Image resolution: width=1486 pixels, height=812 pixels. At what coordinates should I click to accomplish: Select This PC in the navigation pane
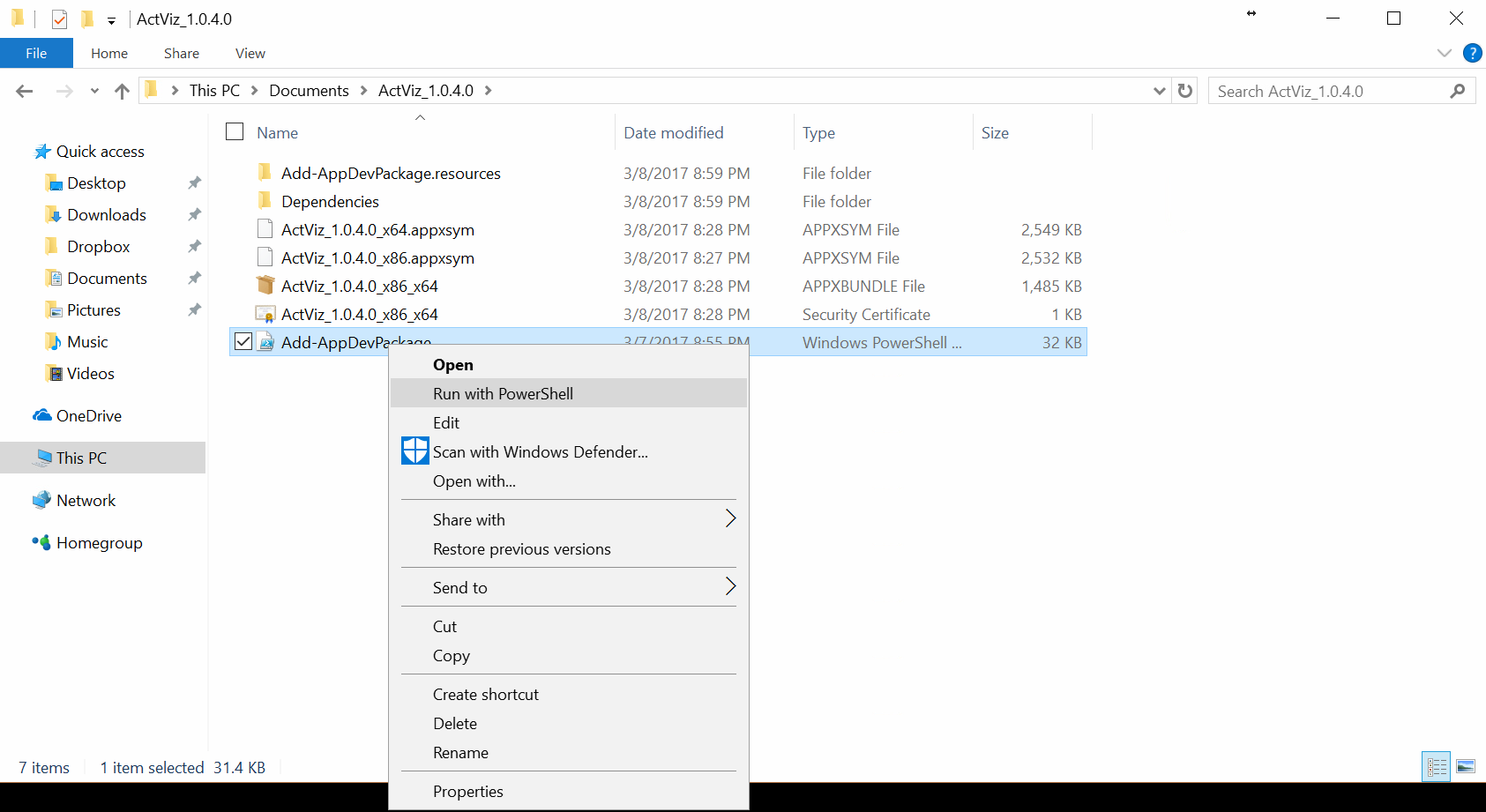point(102,458)
